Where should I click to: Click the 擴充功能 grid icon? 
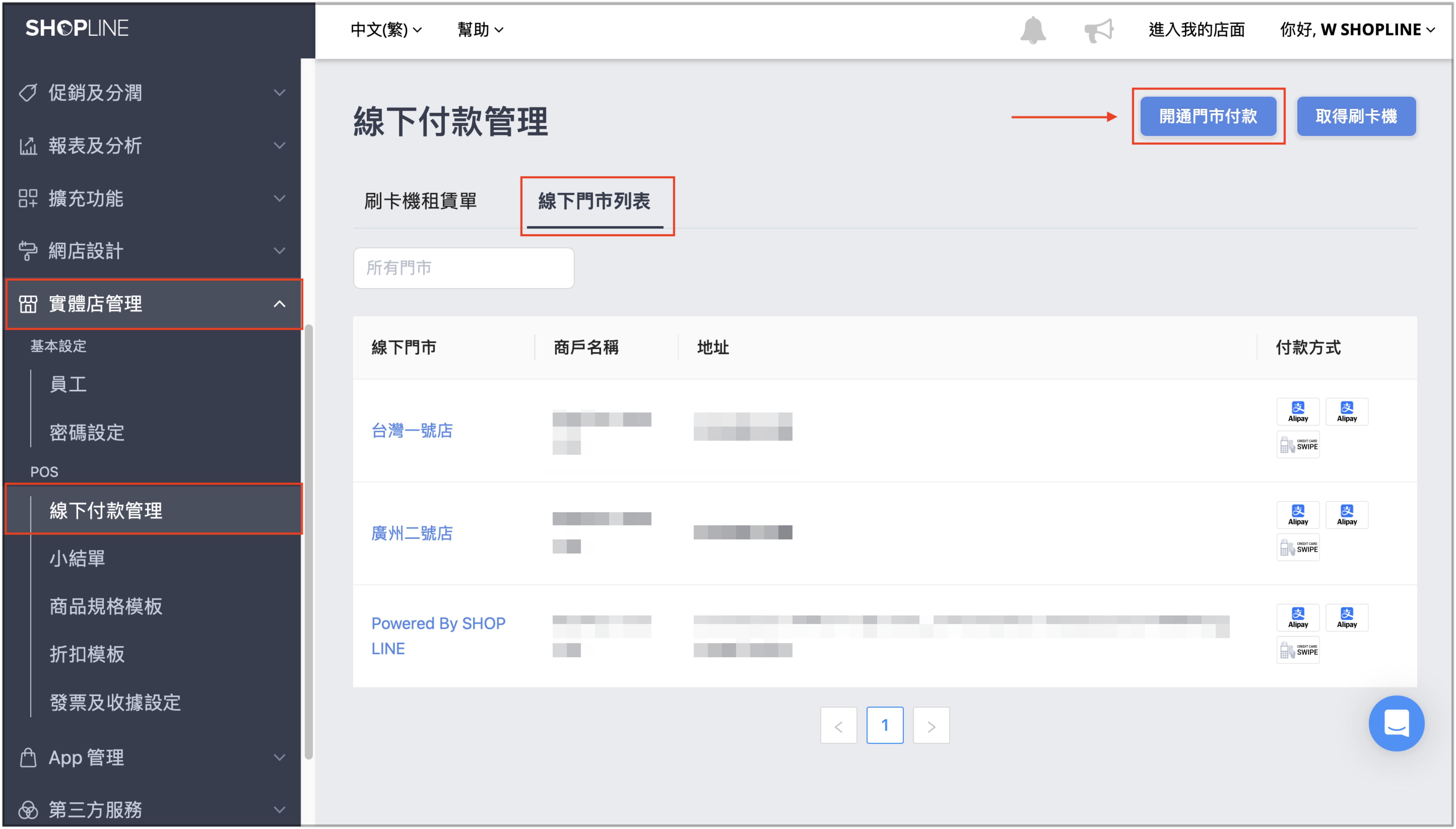[x=28, y=198]
